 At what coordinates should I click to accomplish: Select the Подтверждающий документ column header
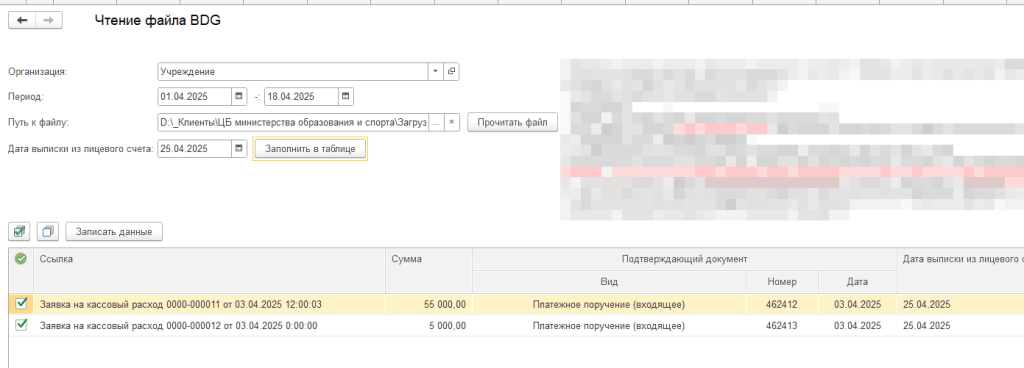684,259
